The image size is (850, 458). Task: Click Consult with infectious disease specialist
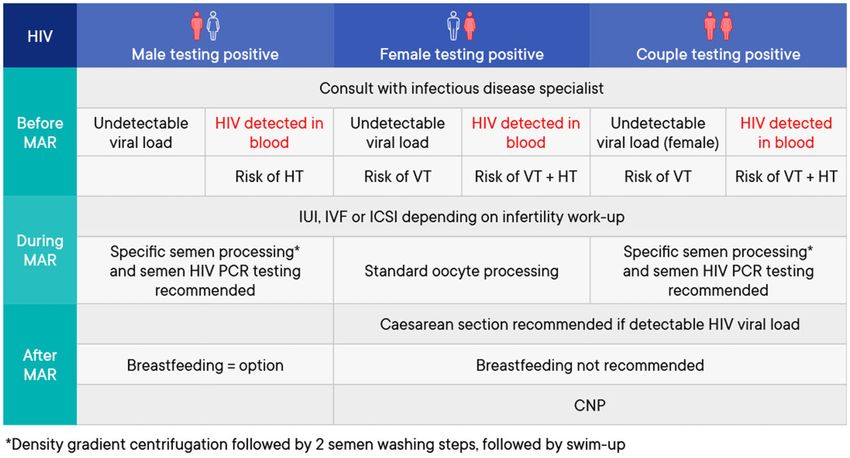coord(461,88)
